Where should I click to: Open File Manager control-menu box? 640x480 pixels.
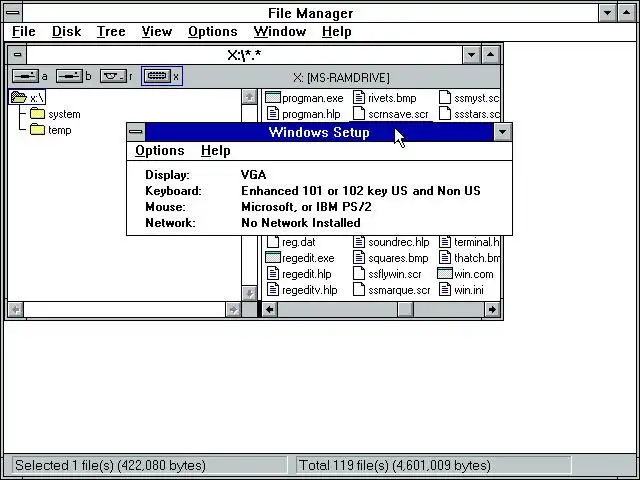(x=13, y=13)
